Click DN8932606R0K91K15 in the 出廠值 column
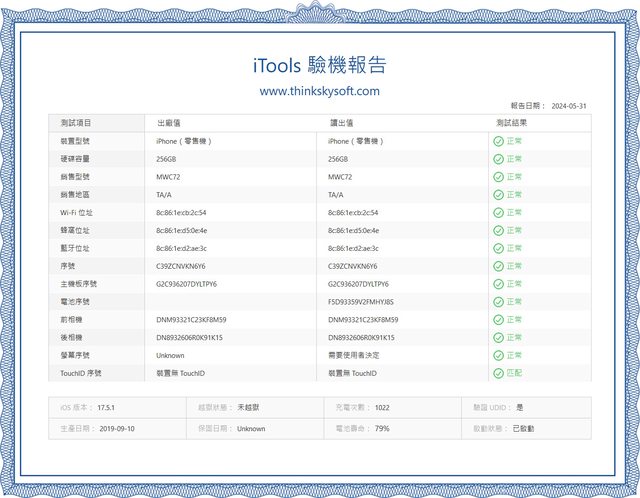This screenshot has width=640, height=498. [189, 338]
